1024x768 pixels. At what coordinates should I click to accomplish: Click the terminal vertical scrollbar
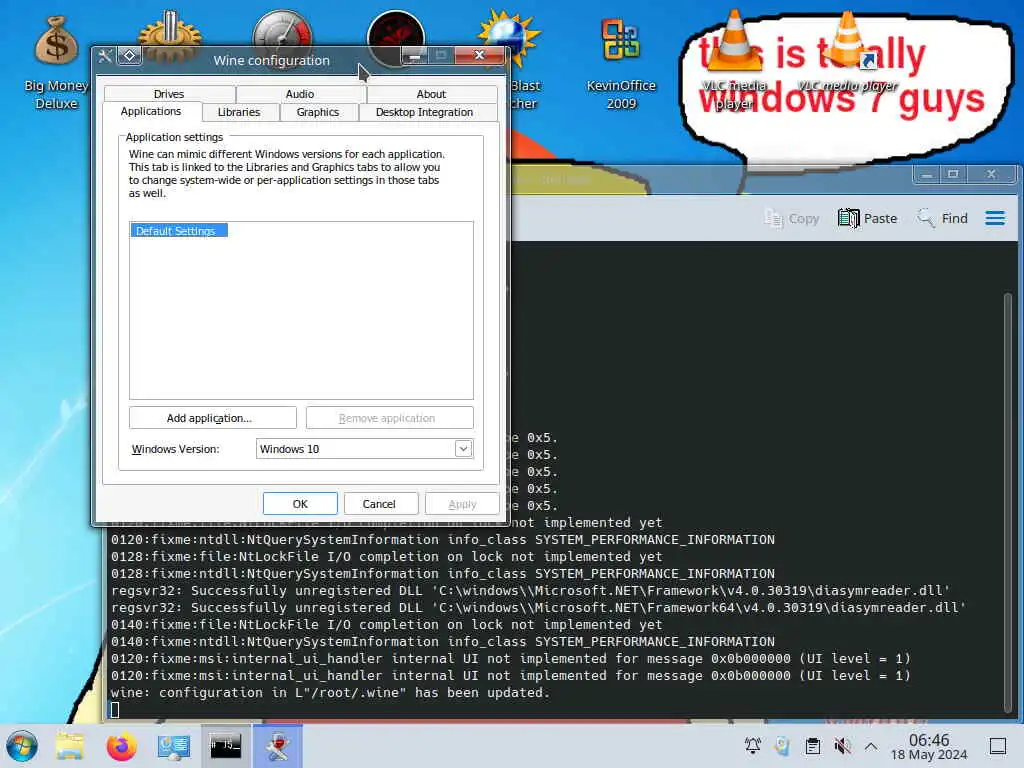(1008, 503)
